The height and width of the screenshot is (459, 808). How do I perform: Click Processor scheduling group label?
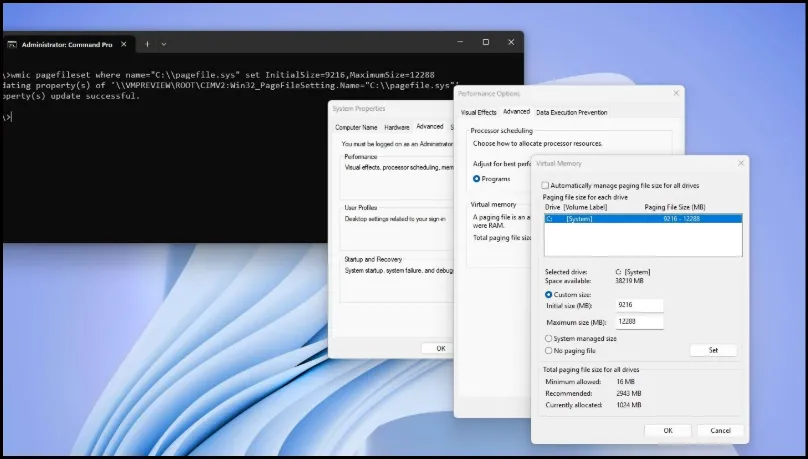click(501, 131)
